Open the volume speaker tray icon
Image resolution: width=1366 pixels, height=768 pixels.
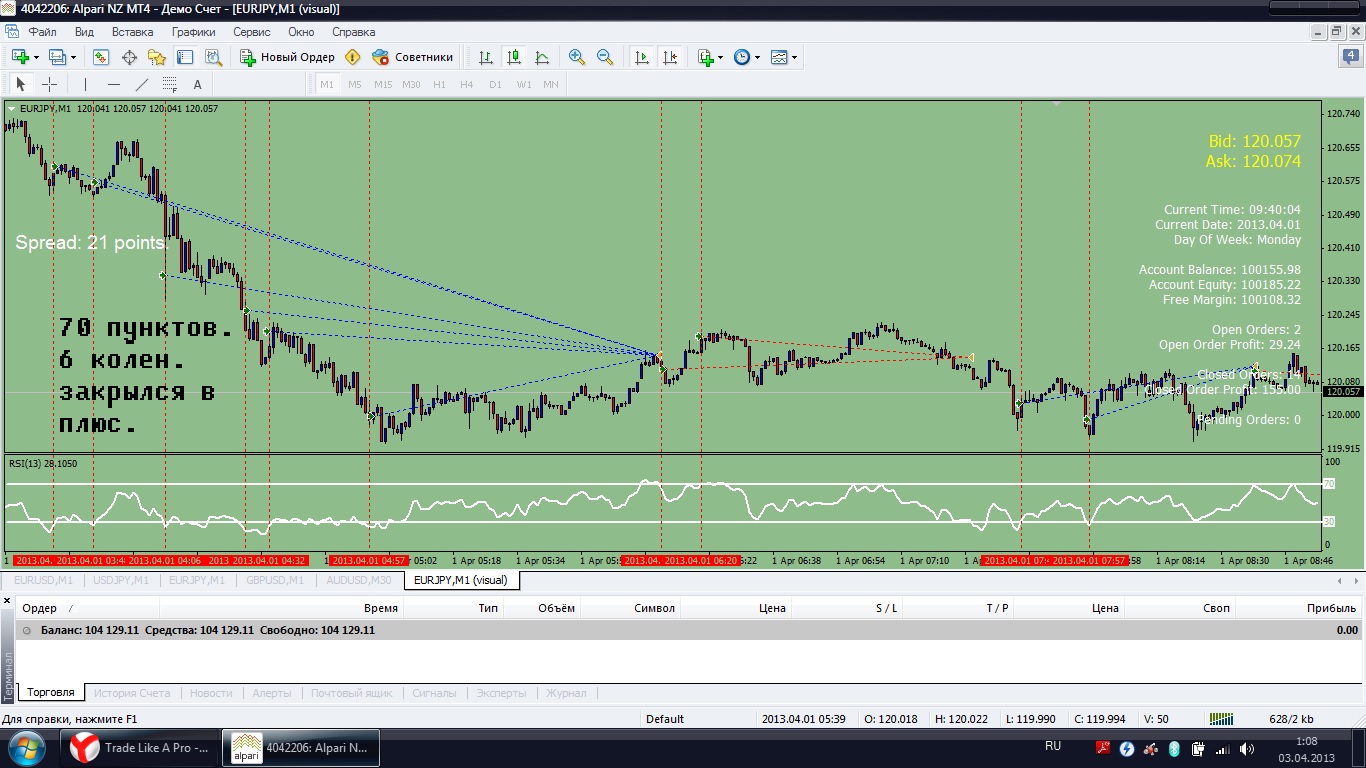click(x=1247, y=748)
